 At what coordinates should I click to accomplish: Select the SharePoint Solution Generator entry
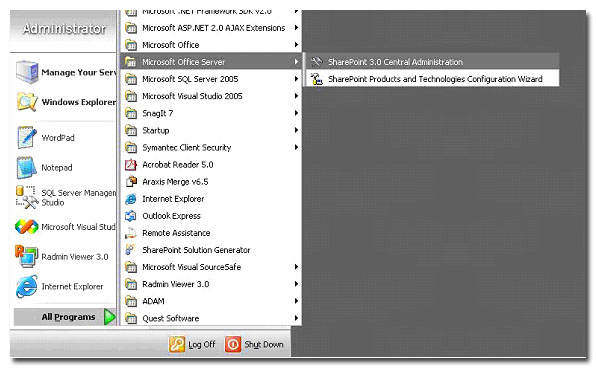211,250
